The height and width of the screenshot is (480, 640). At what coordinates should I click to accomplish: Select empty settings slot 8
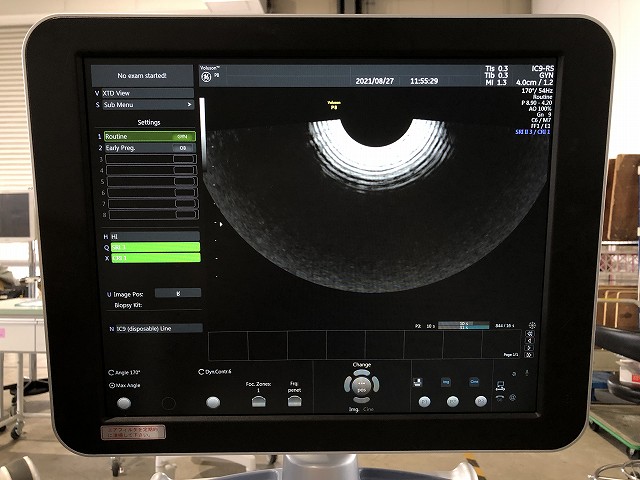pos(153,215)
